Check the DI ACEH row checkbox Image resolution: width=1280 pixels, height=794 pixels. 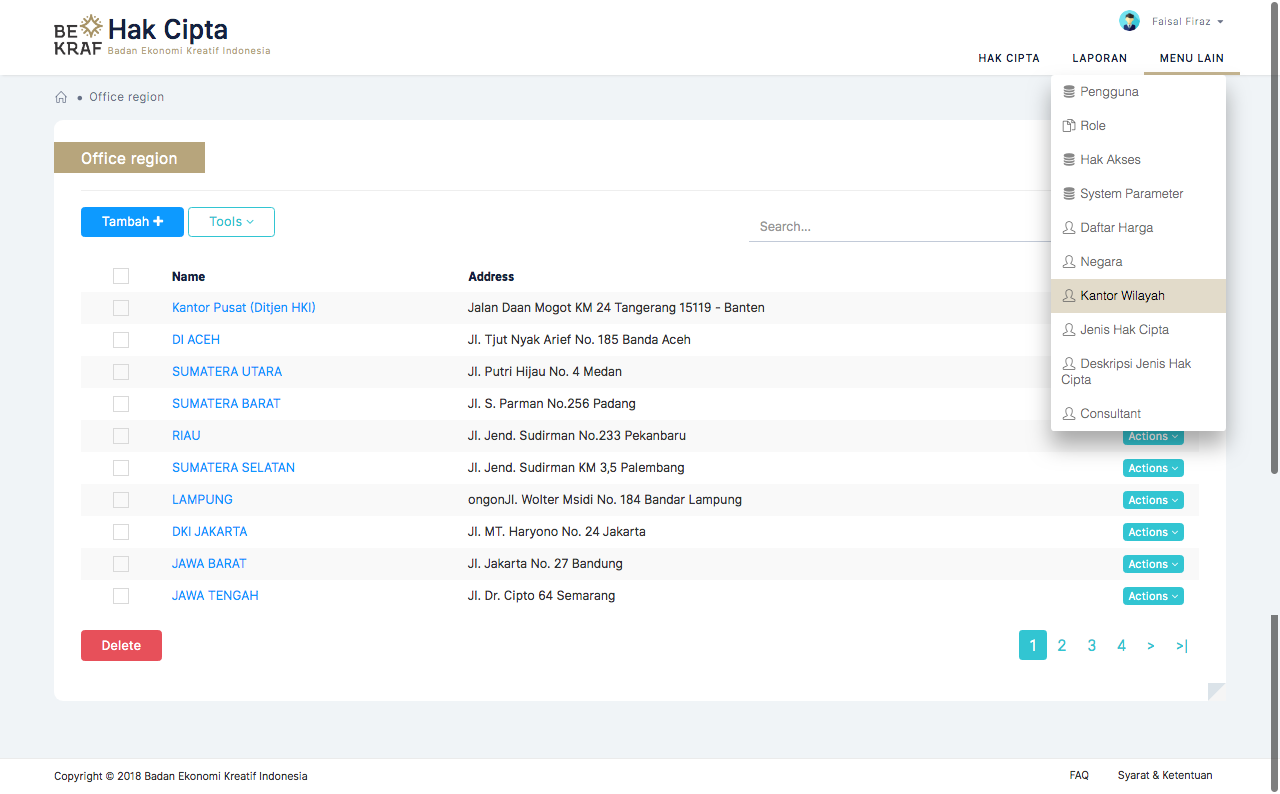[x=121, y=340]
